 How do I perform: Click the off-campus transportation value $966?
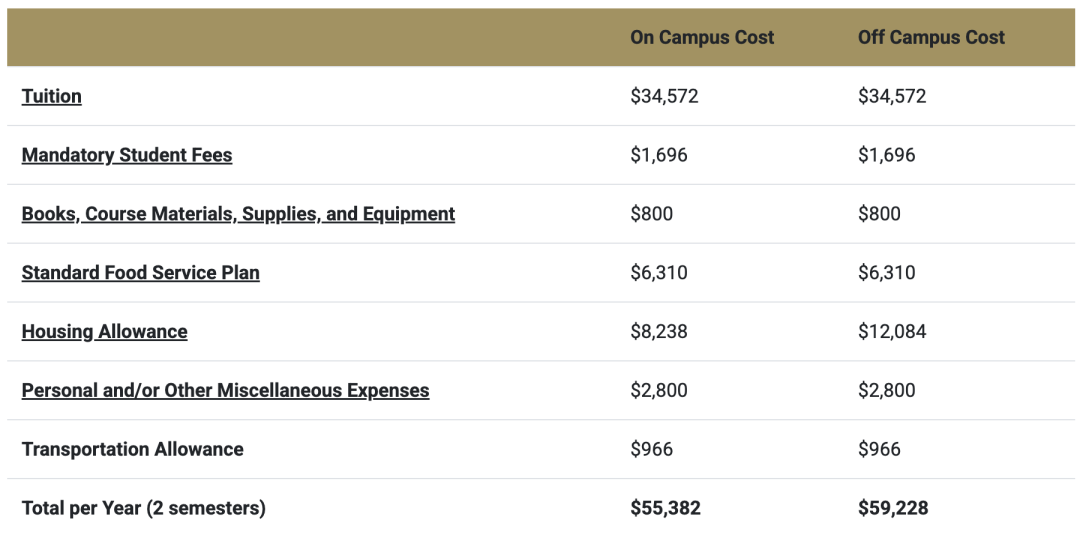pyautogui.click(x=880, y=449)
